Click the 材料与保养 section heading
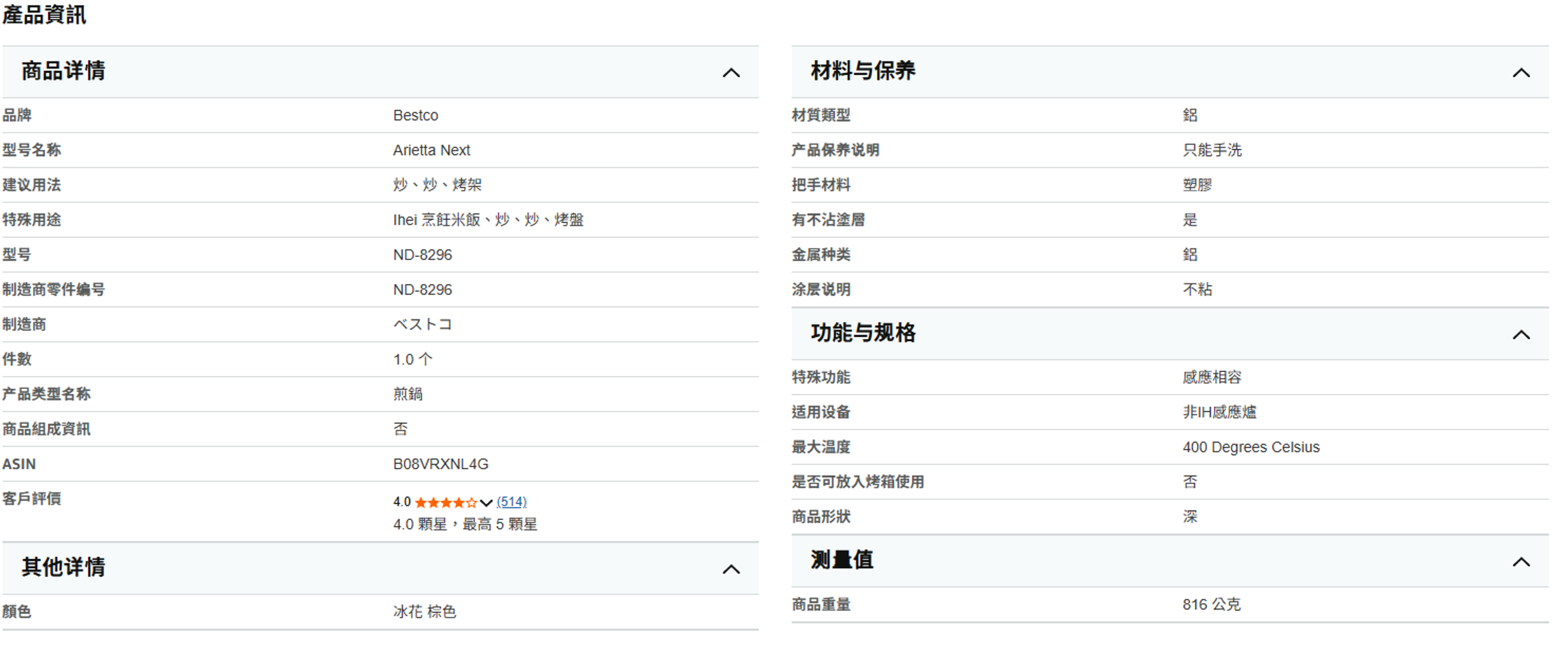1568x654 pixels. point(862,71)
